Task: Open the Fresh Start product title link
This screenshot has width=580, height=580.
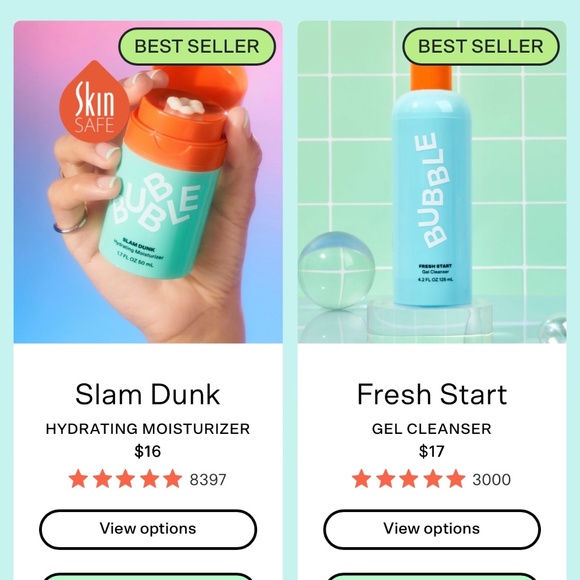Action: pyautogui.click(x=432, y=394)
